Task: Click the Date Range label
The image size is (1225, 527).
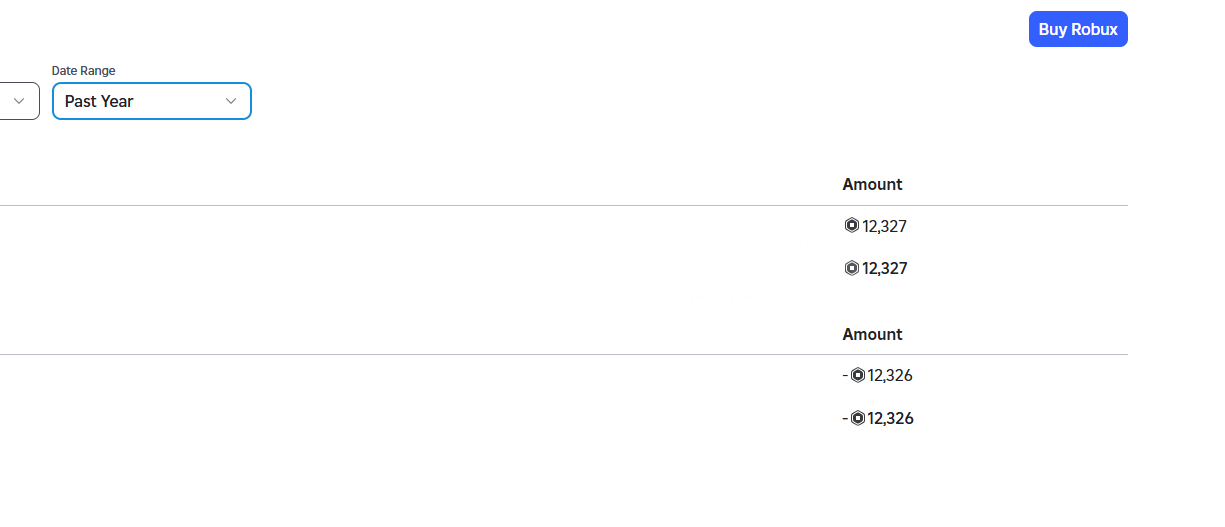Action: (x=84, y=71)
